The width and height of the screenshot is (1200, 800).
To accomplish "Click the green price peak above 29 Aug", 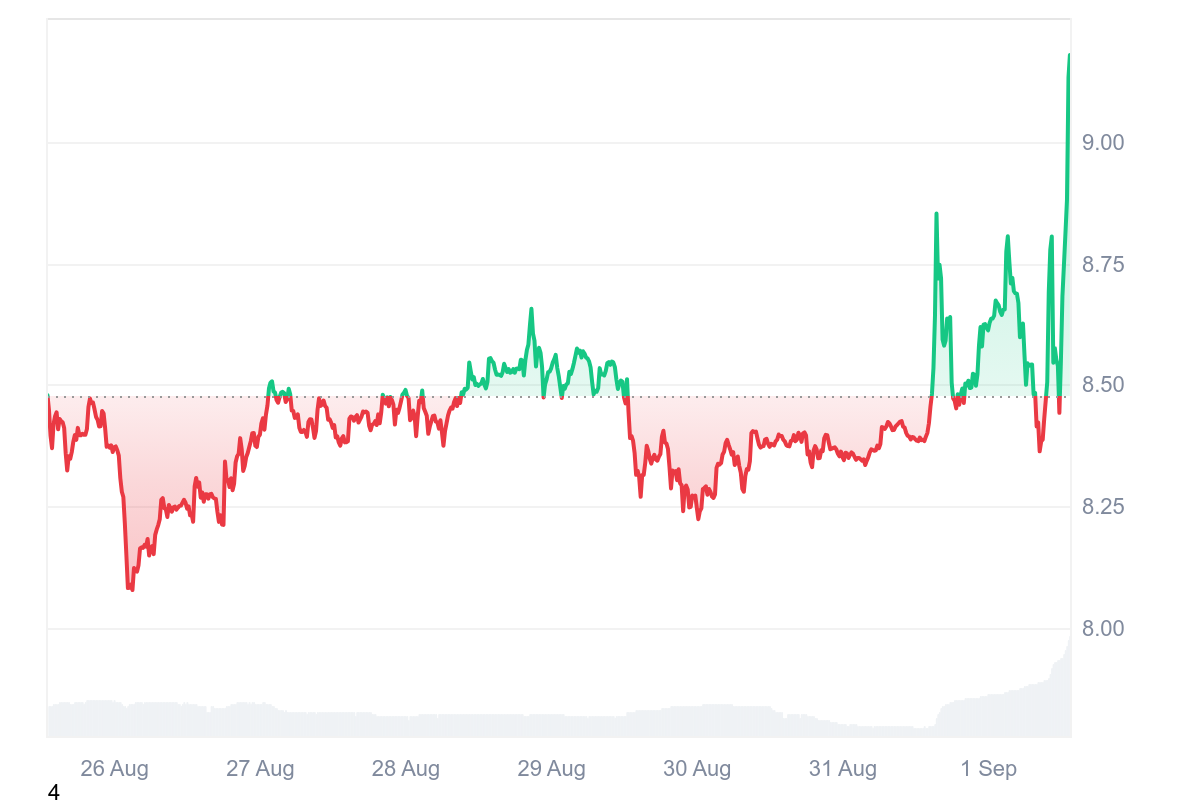I will (x=531, y=310).
